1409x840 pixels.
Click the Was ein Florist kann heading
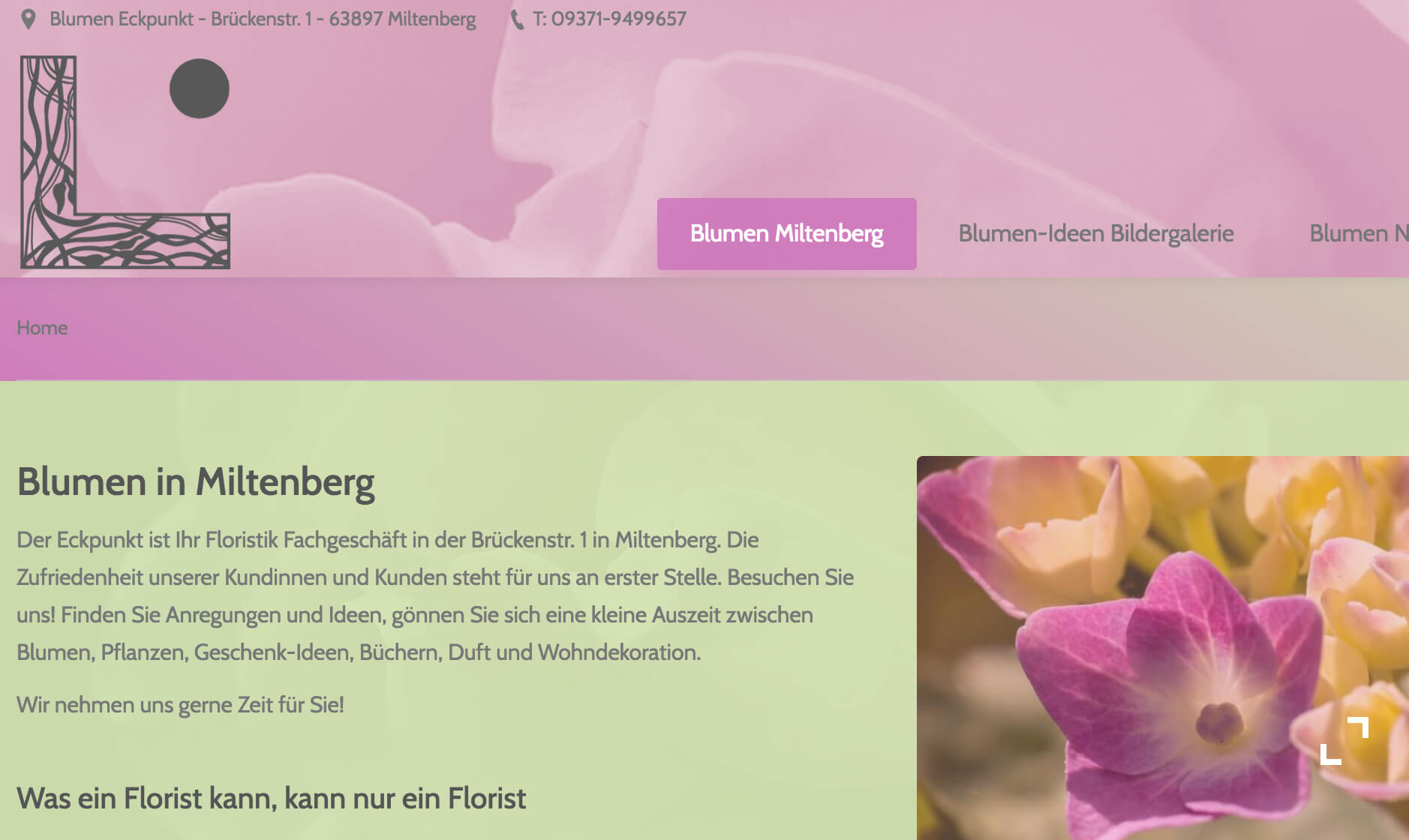271,798
